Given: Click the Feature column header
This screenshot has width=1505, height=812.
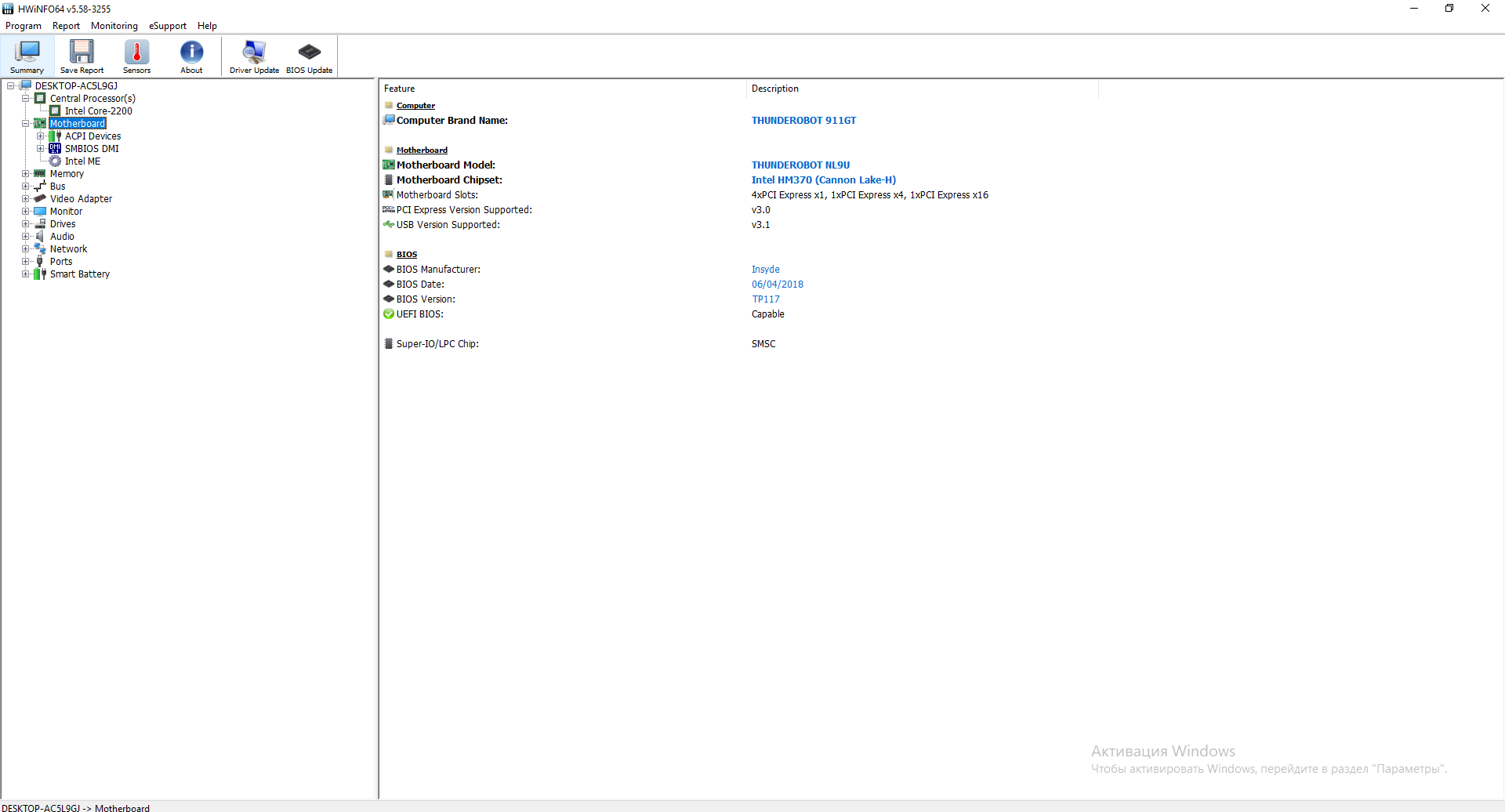Looking at the screenshot, I should 563,89.
